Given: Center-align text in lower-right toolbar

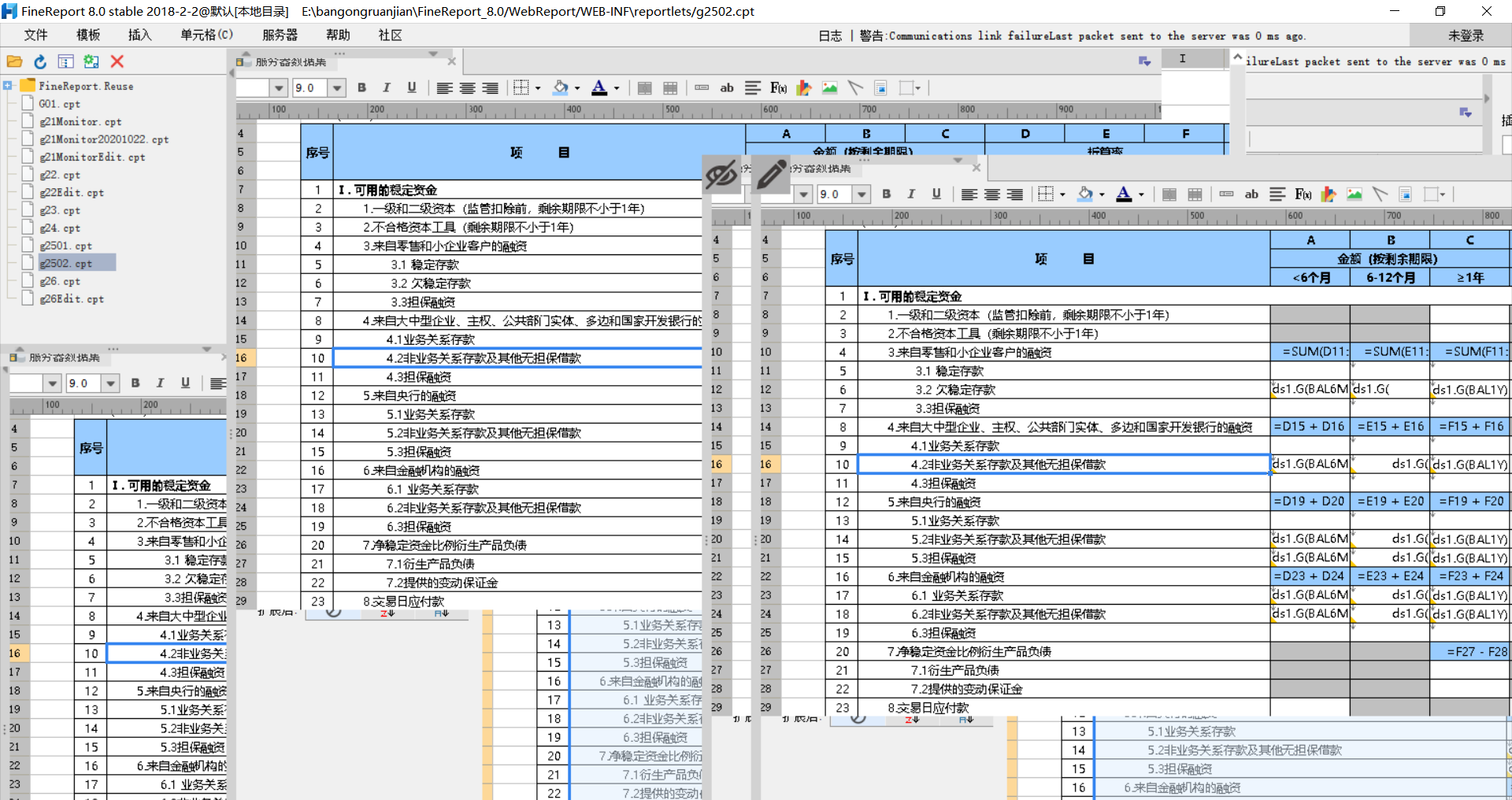Looking at the screenshot, I should 992,194.
